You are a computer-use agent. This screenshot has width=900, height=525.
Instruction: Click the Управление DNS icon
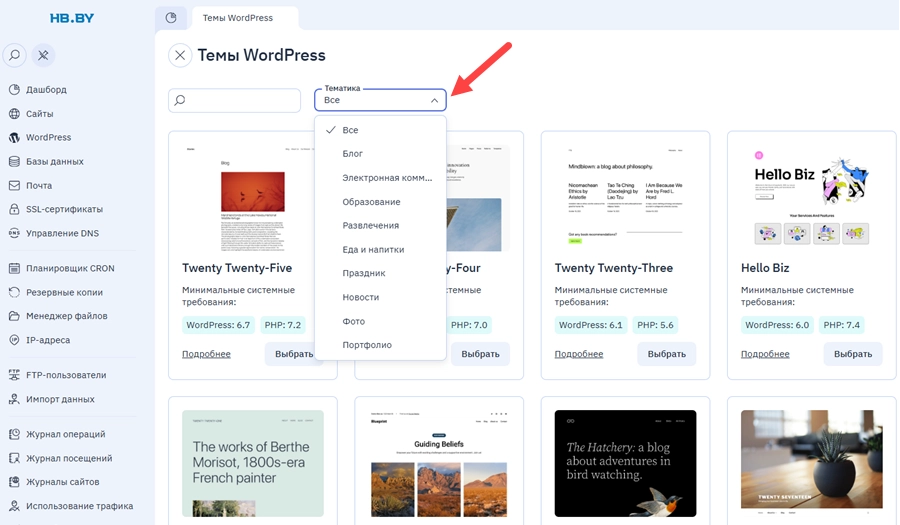coord(14,233)
